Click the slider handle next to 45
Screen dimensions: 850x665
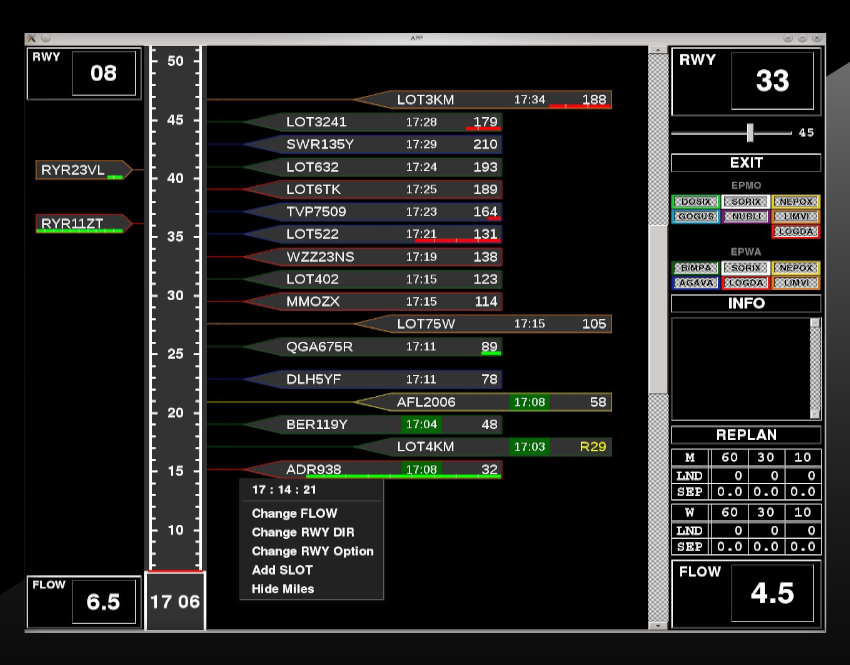(x=749, y=132)
